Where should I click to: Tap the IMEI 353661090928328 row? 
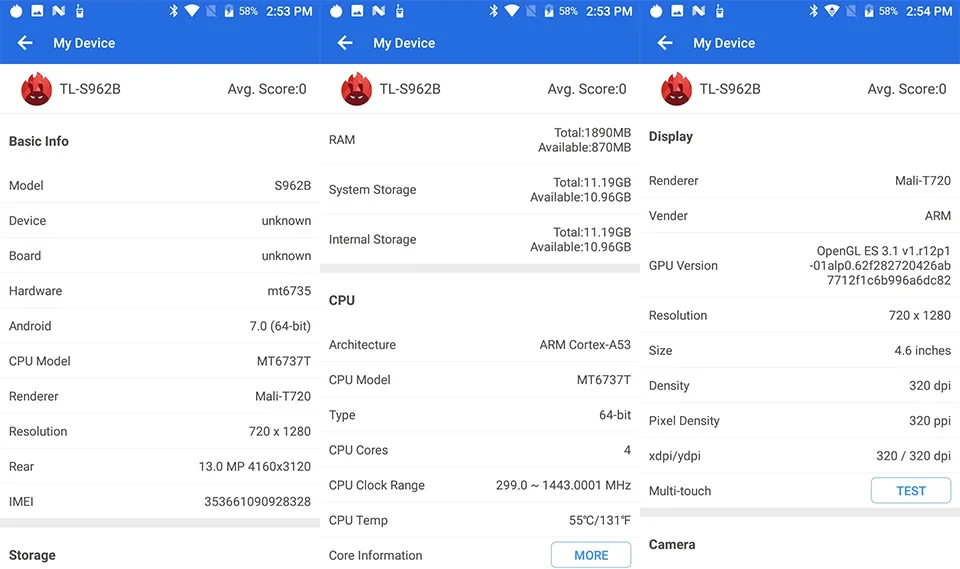point(160,502)
